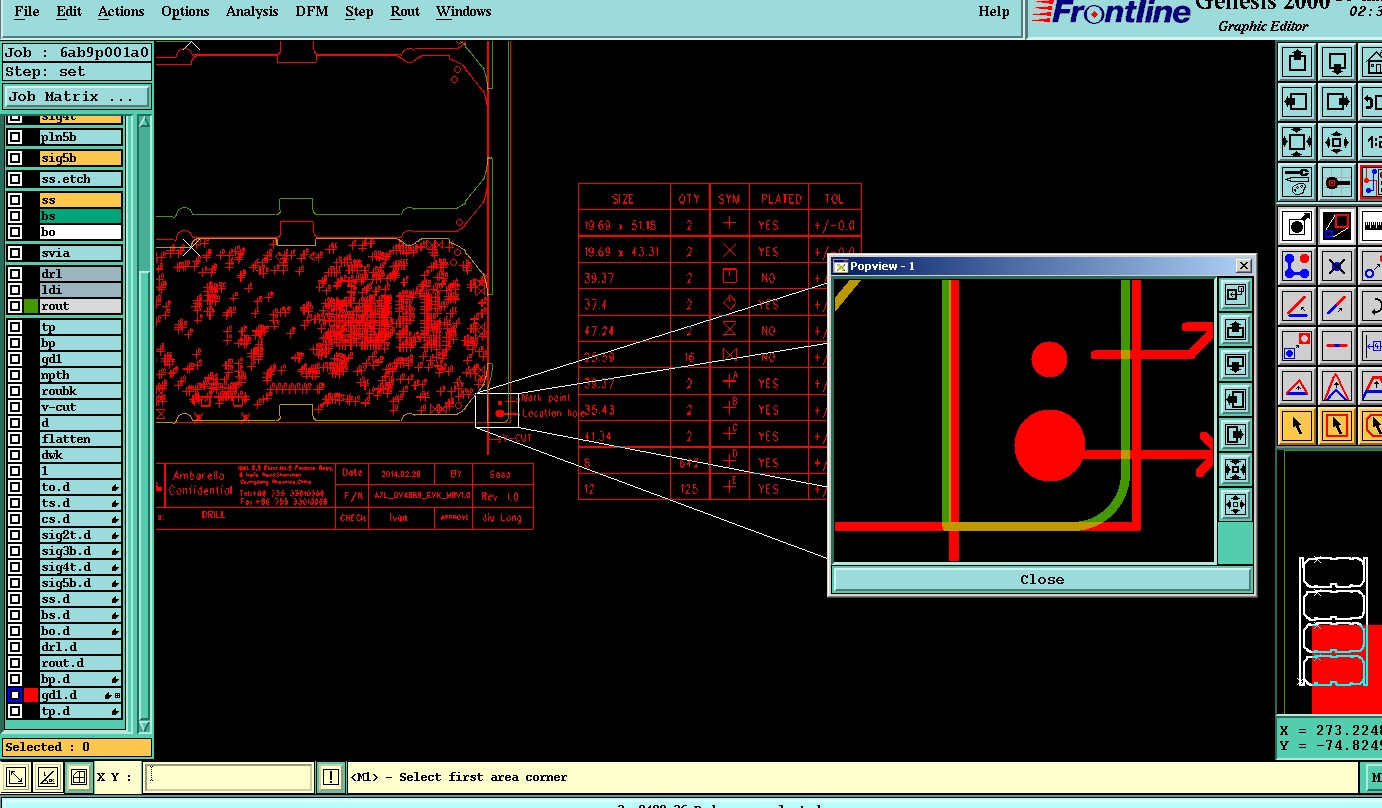This screenshot has width=1382, height=808.
Task: Toggle display checkbox for layer pln5b
Action: click(x=15, y=137)
